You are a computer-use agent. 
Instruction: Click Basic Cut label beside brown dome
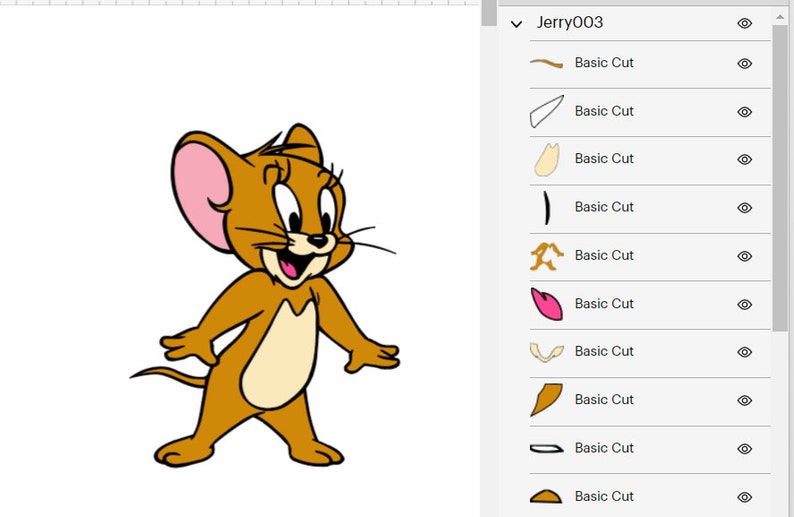(x=604, y=496)
